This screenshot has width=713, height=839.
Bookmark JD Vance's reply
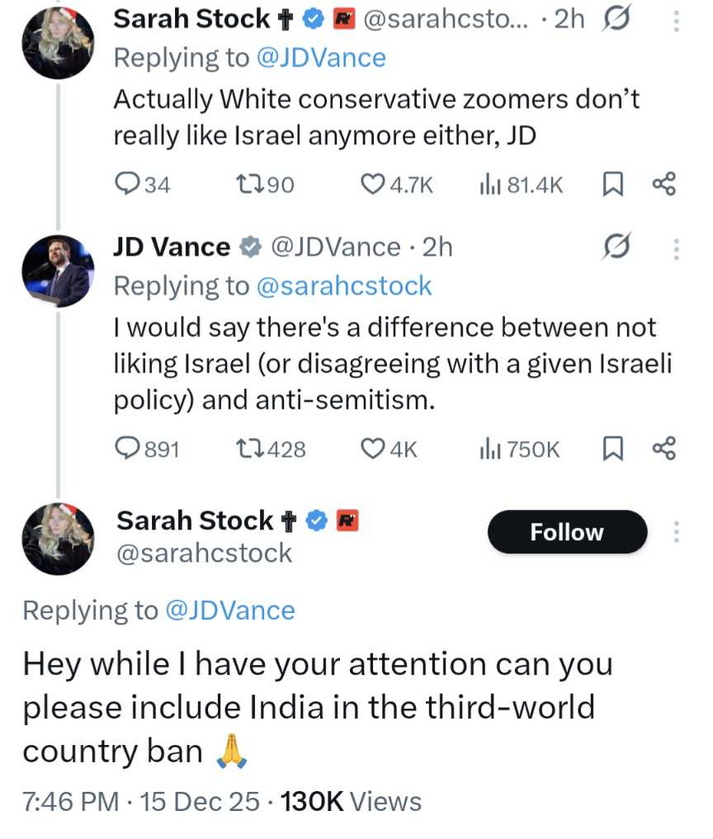(x=612, y=449)
